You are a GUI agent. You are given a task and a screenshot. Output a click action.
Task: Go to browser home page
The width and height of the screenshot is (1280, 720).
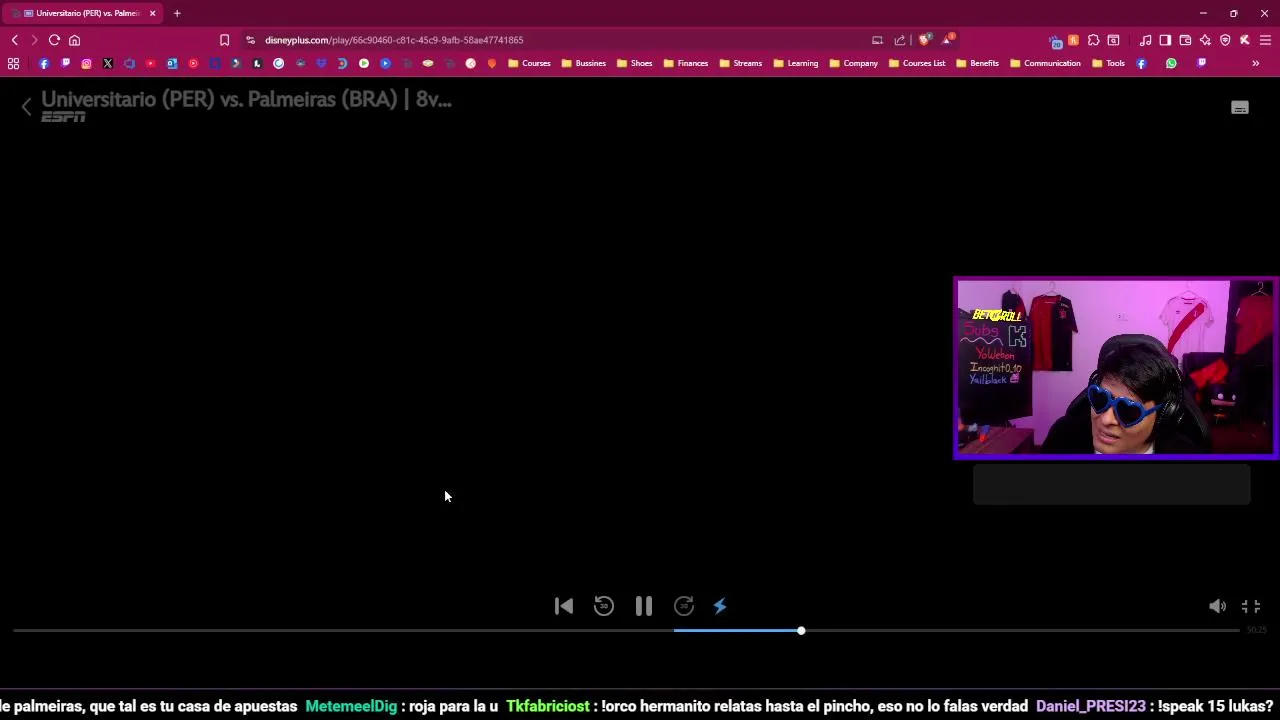click(74, 40)
